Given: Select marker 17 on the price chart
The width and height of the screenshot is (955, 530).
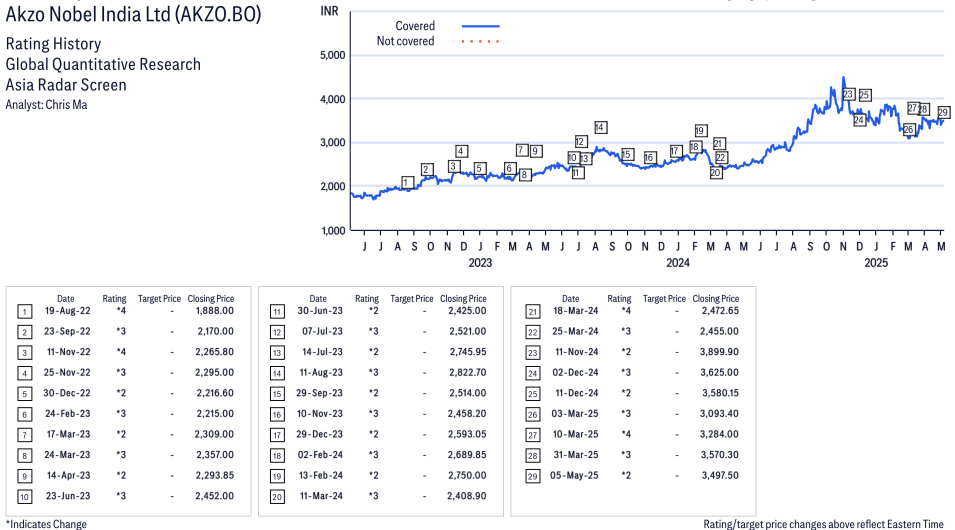Looking at the screenshot, I should tap(675, 151).
